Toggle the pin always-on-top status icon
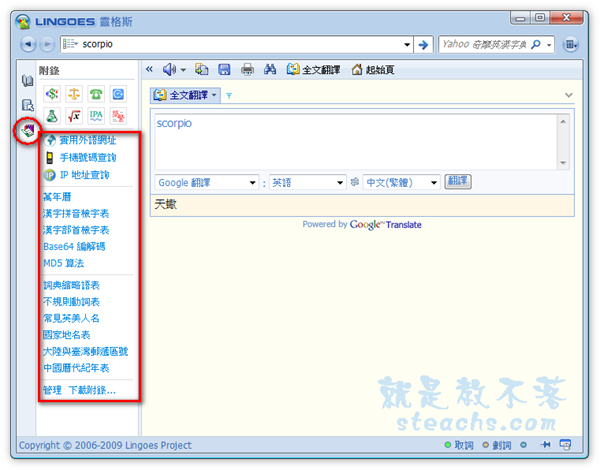The image size is (600, 470). point(545,445)
